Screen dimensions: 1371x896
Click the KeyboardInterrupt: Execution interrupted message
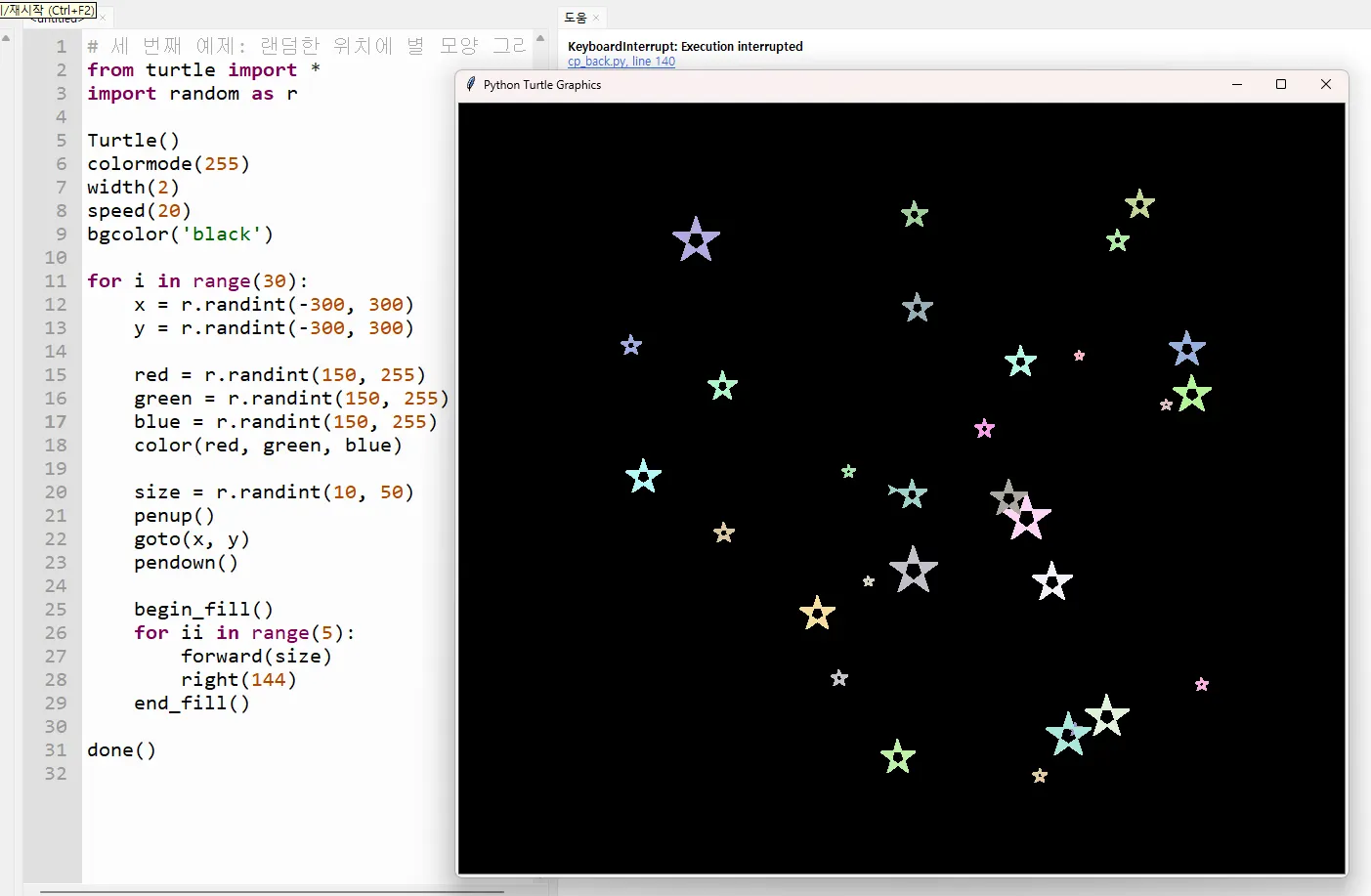tap(685, 46)
